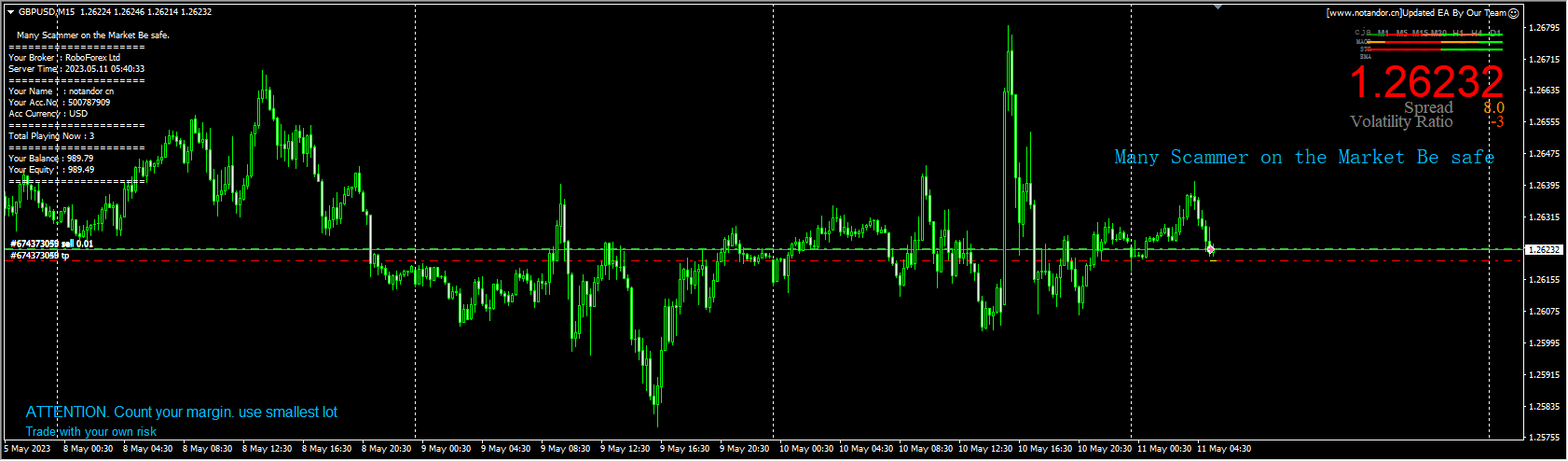Click the 'Your Acc.No : 500787909' line
The height and width of the screenshot is (461, 1568).
click(60, 103)
